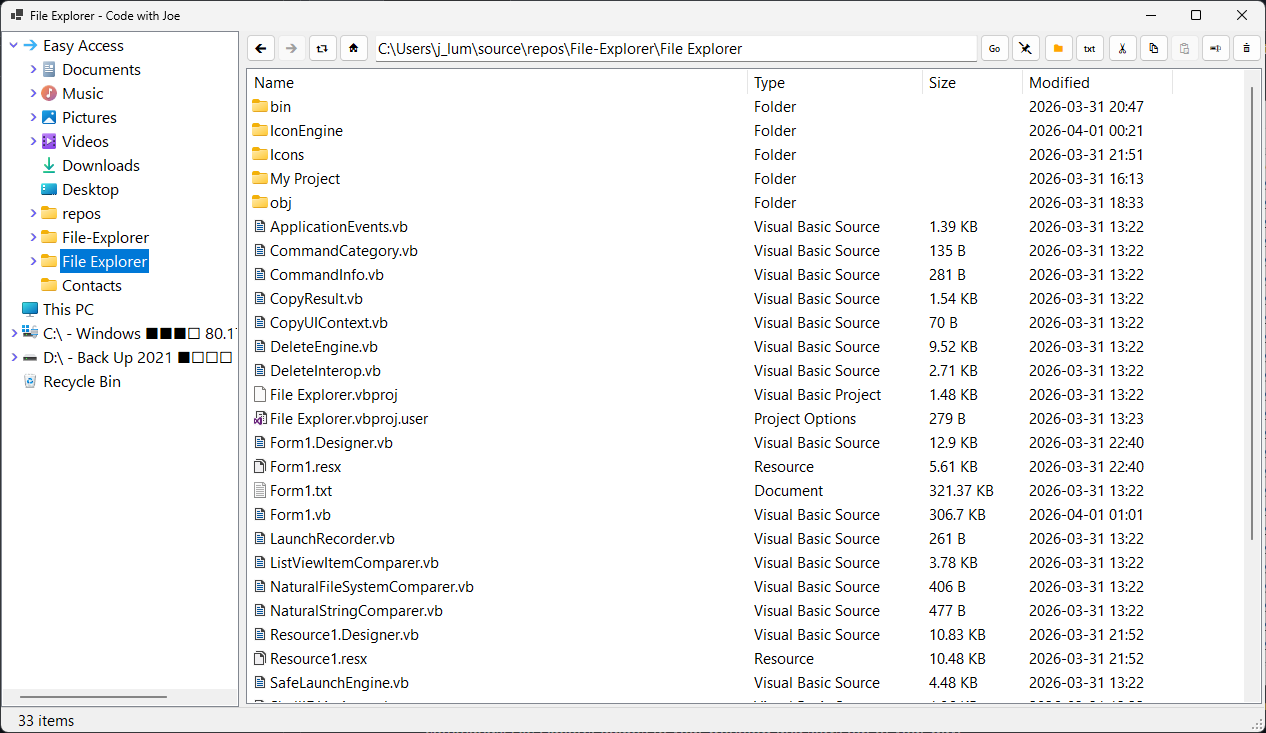Copy the selected file
The width and height of the screenshot is (1266, 733).
pyautogui.click(x=1151, y=47)
